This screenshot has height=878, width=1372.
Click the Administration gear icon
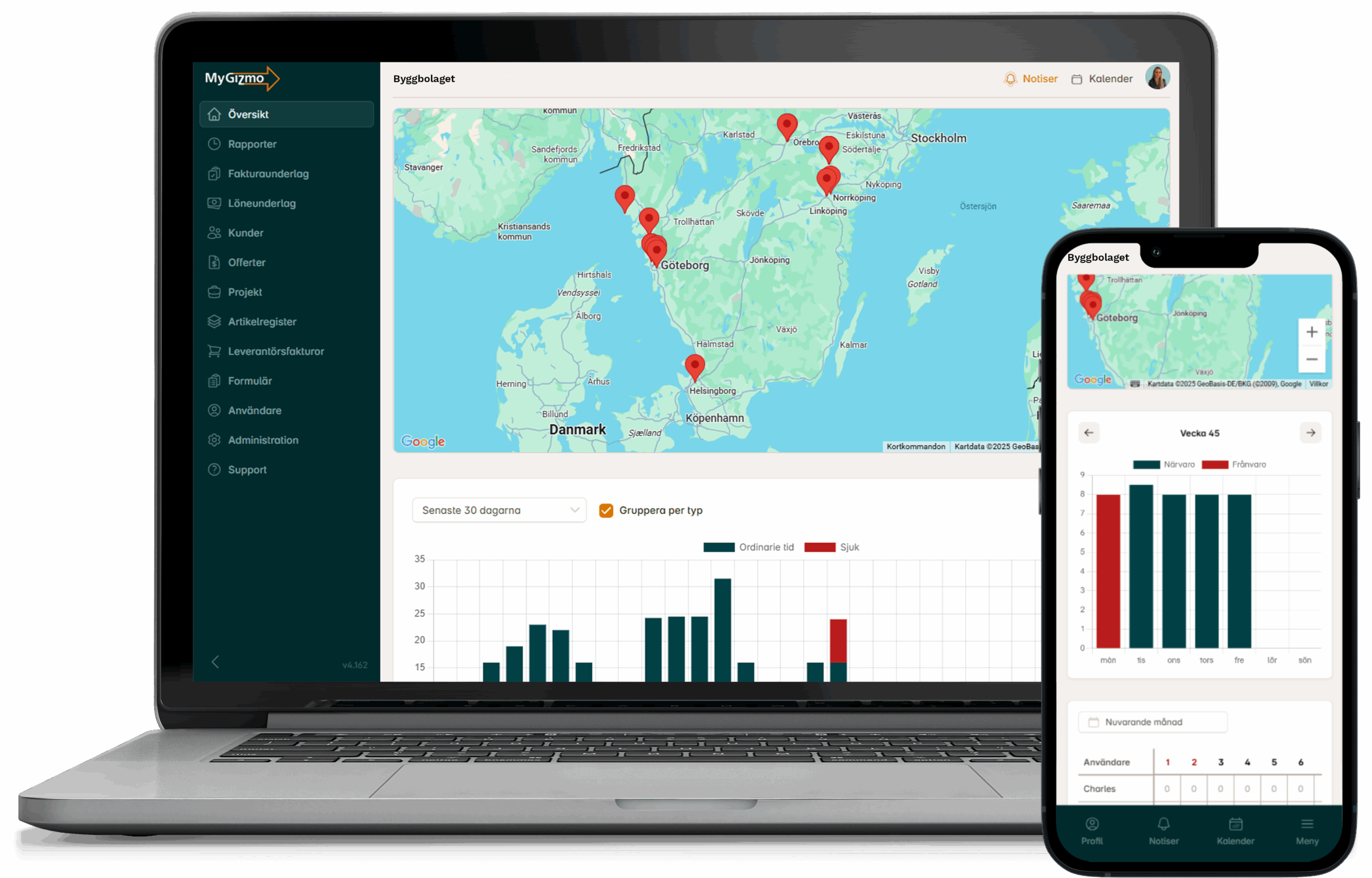(x=214, y=440)
